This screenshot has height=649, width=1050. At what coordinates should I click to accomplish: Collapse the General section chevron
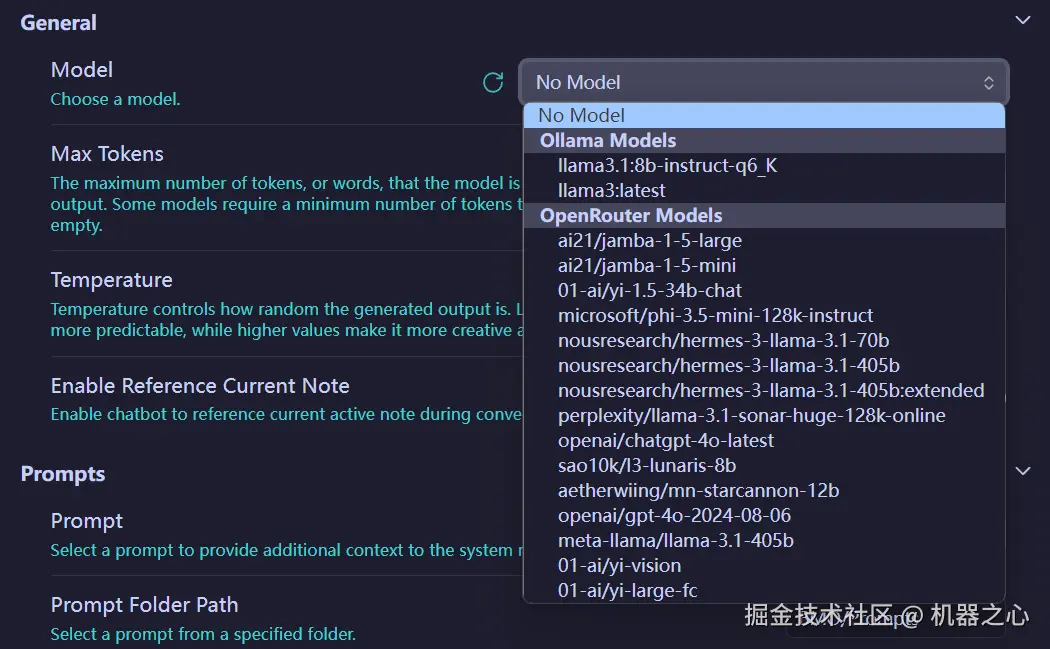pos(1022,20)
